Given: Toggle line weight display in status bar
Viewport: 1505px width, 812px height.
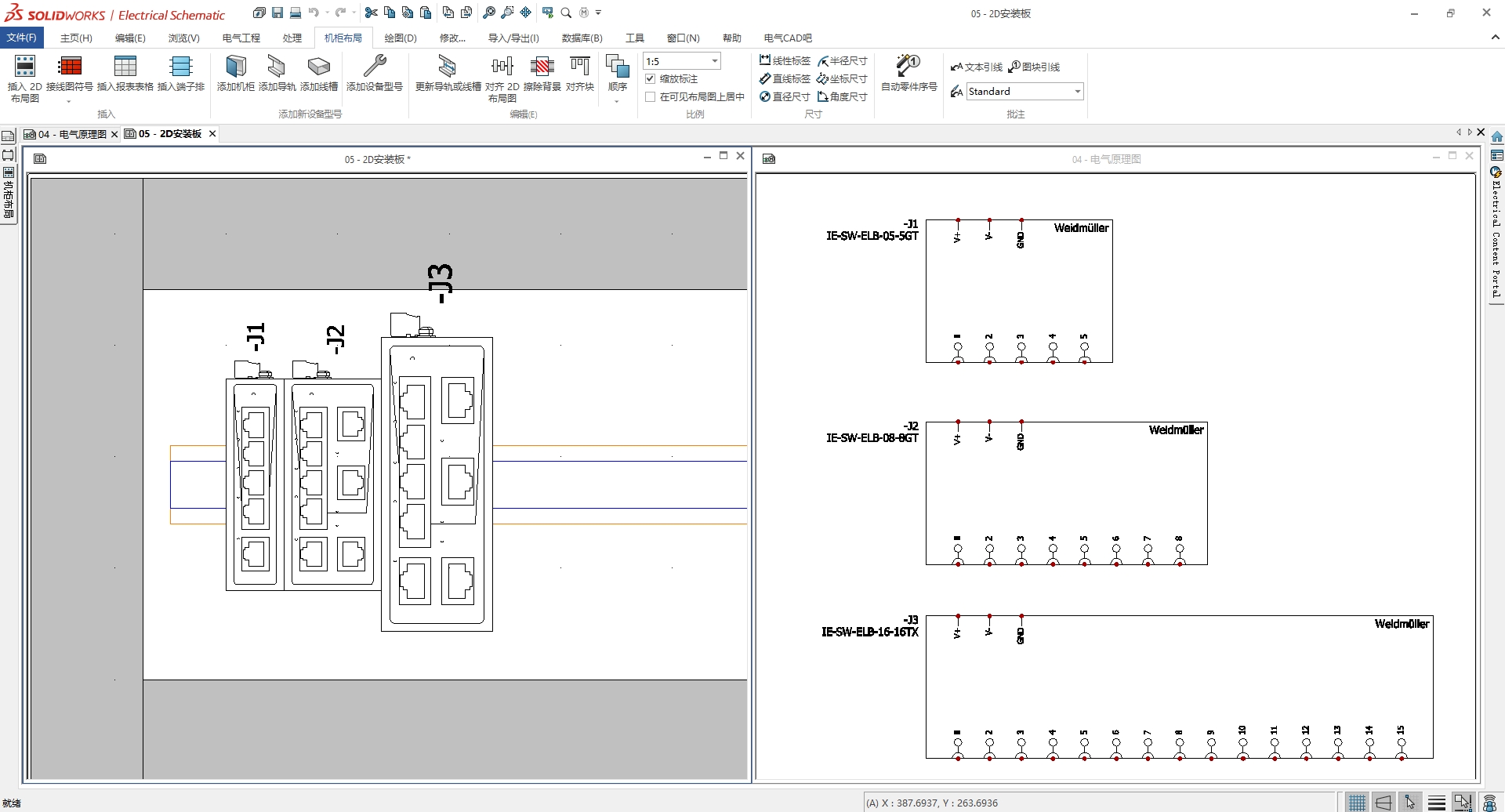Looking at the screenshot, I should tap(1436, 802).
